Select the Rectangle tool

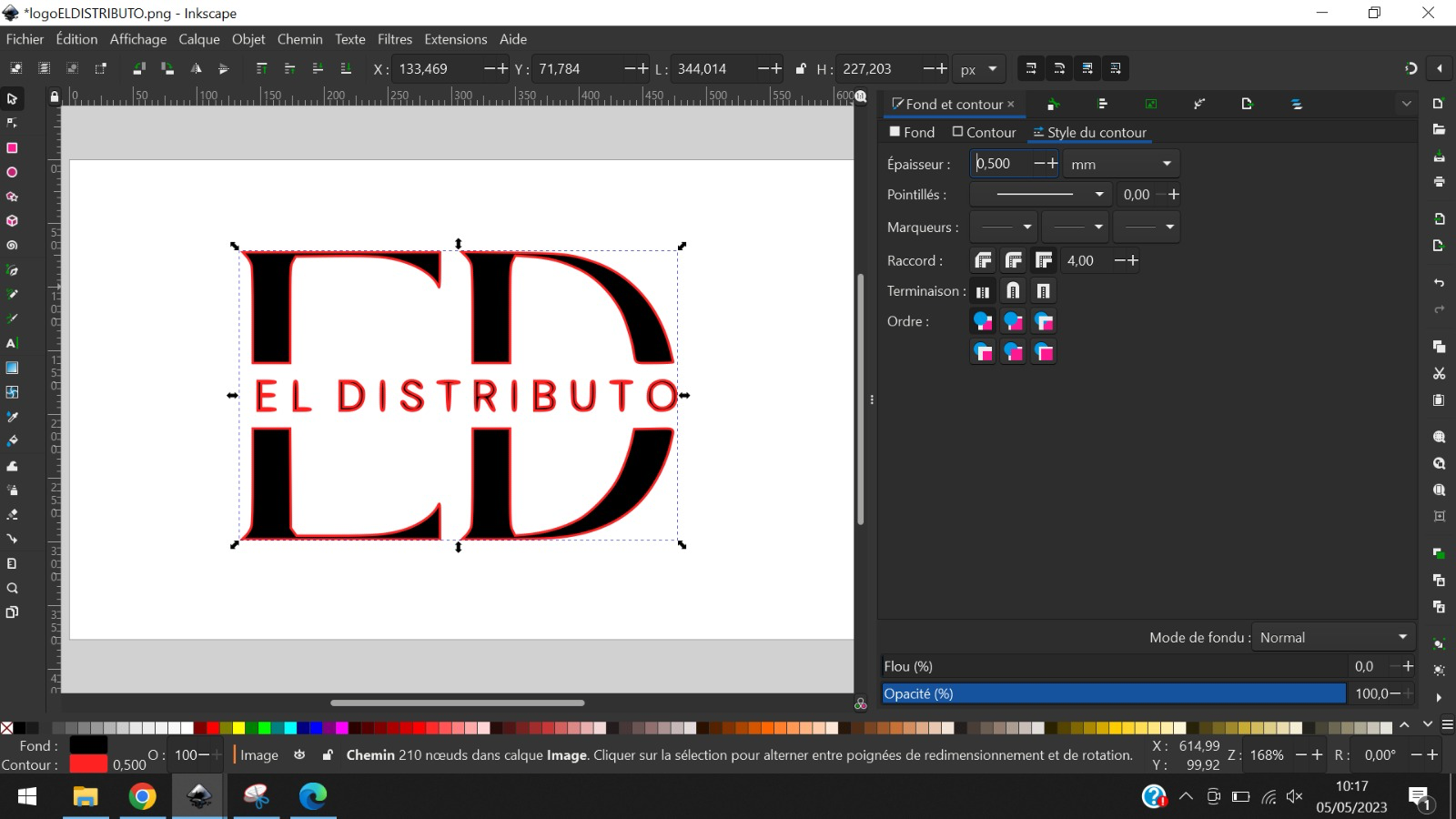pyautogui.click(x=12, y=147)
